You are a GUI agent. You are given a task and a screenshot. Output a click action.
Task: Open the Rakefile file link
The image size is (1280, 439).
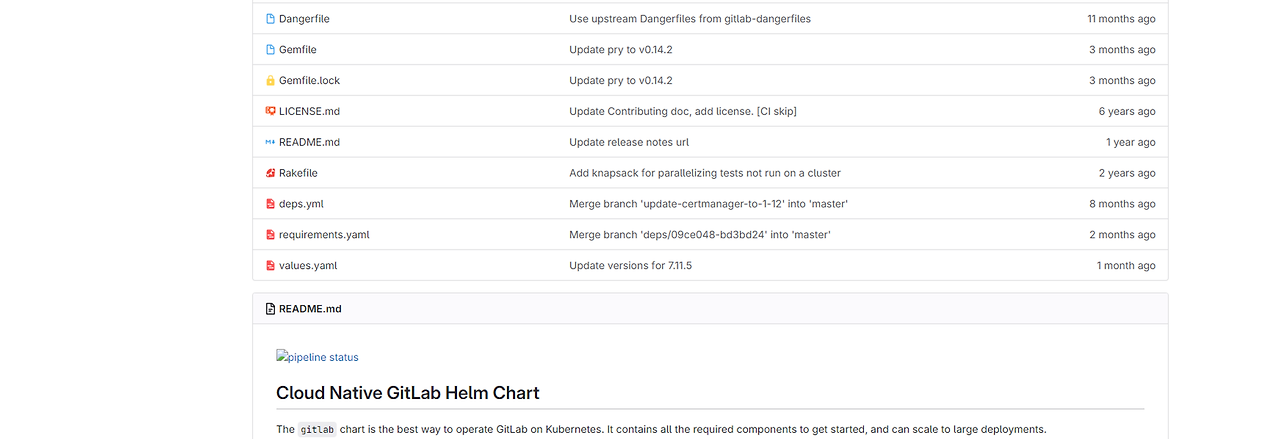[298, 173]
